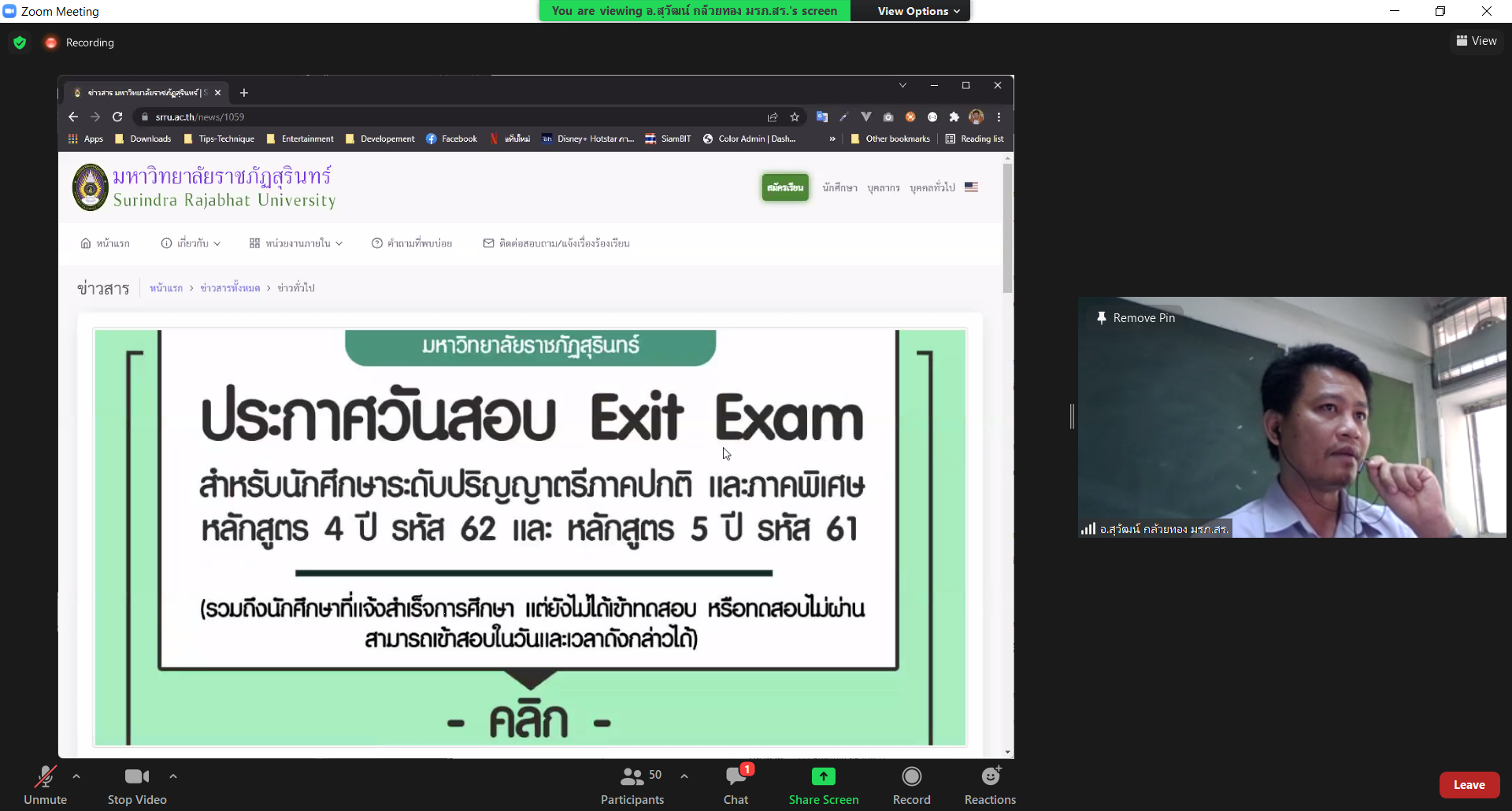
Task: Click the Remove Pin icon
Action: tap(1102, 318)
